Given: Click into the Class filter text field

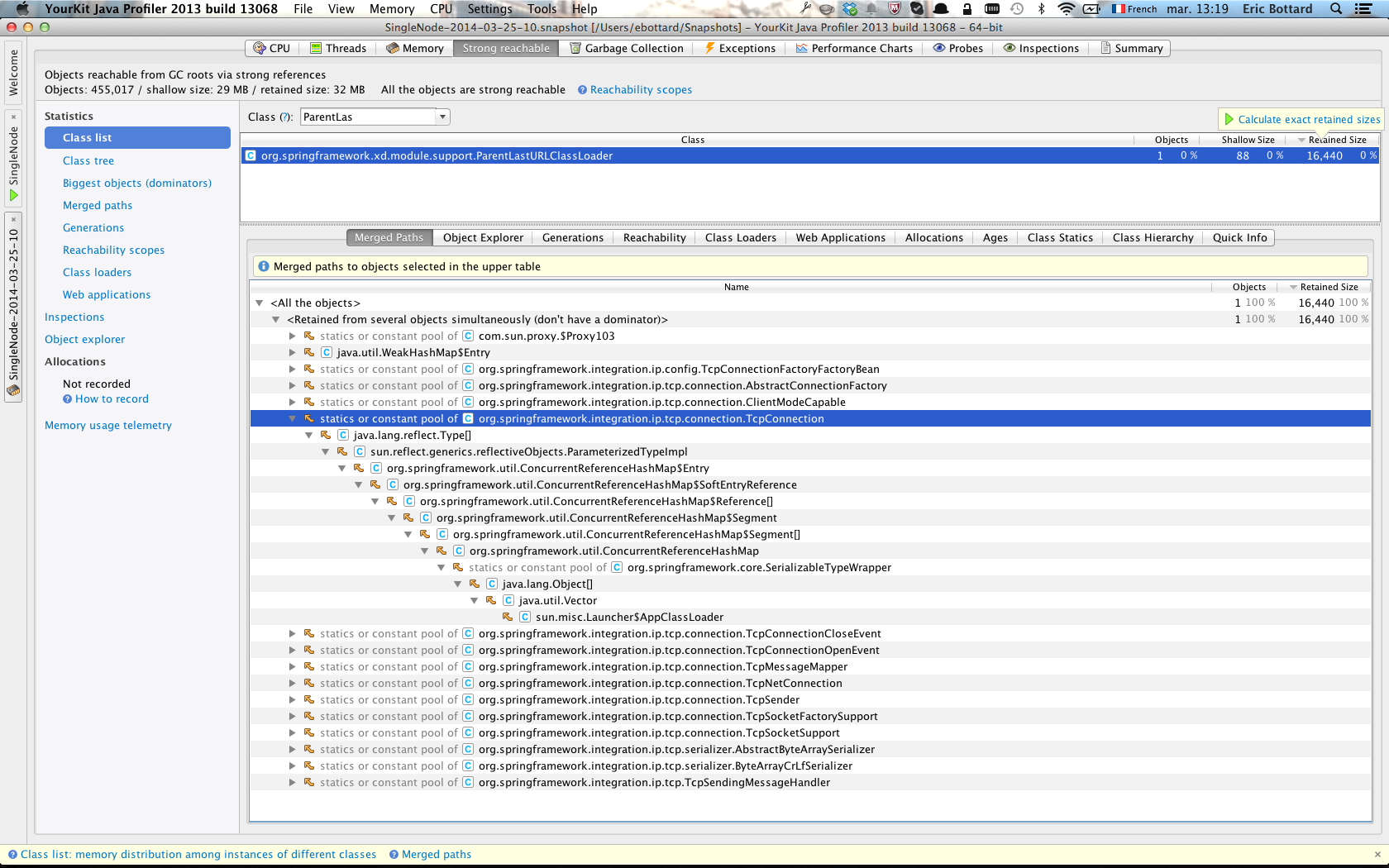Looking at the screenshot, I should click(368, 117).
